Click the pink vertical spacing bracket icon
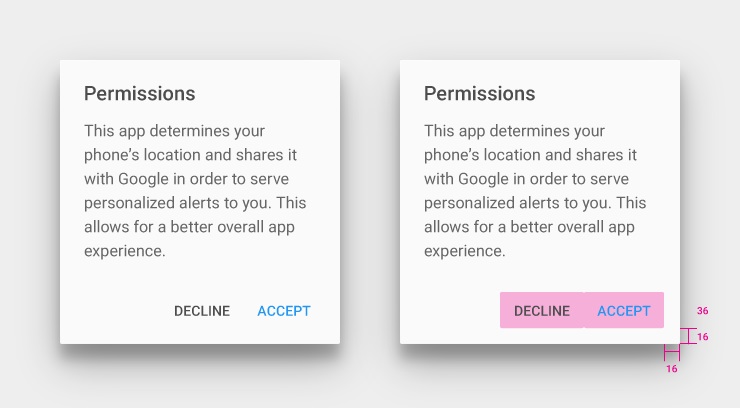The image size is (740, 408). point(688,336)
